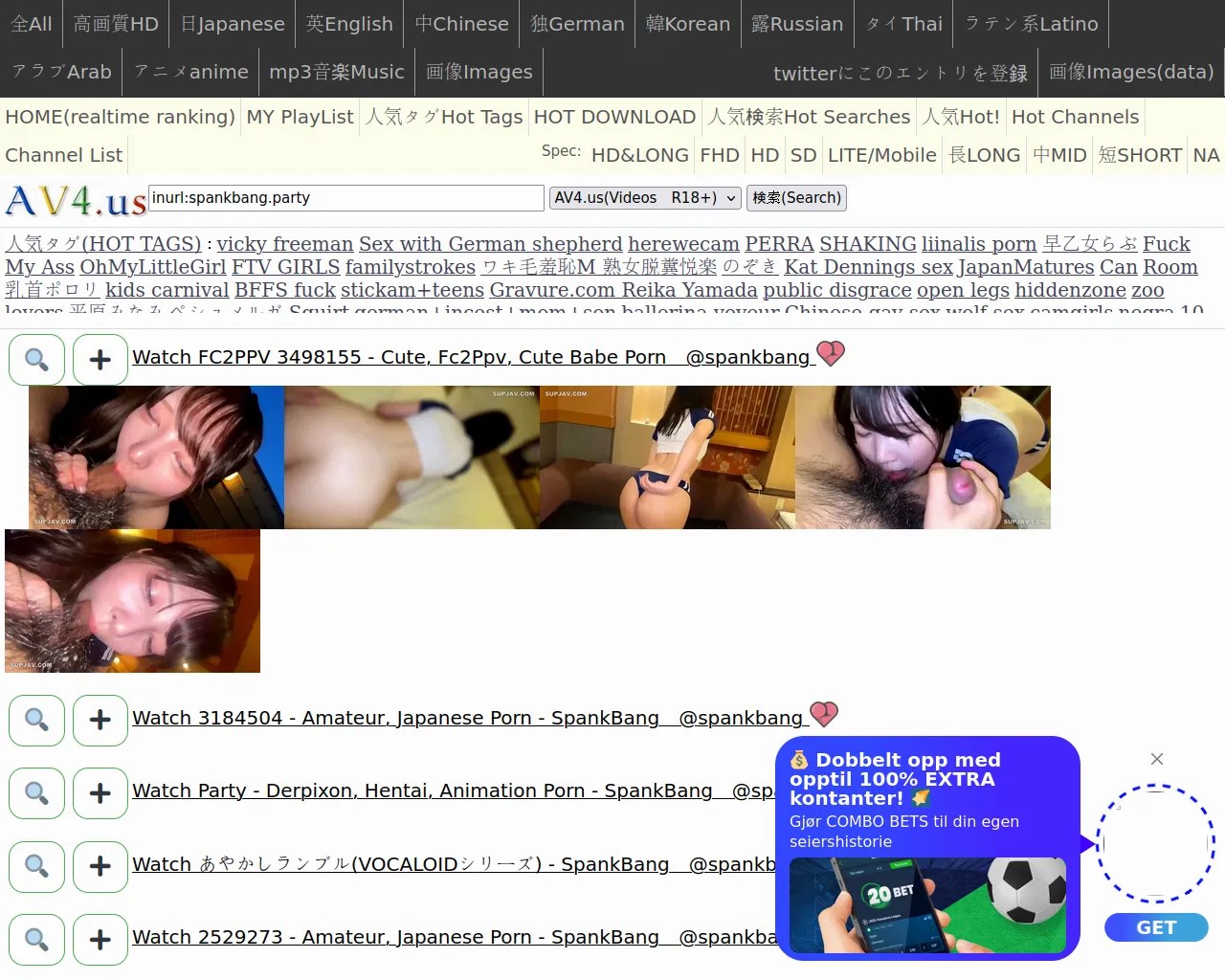Viewport: 1225px width, 980px height.
Task: Click the plus icon beside the Derpixon entry
Action: [x=100, y=793]
